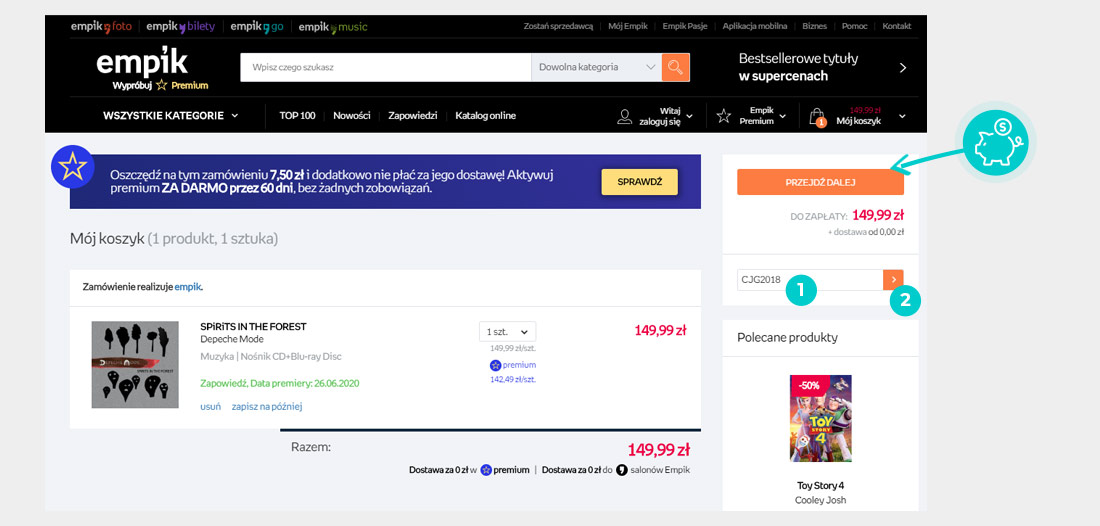Click Cooley Josh author name
The width and height of the screenshot is (1100, 526).
[x=820, y=500]
